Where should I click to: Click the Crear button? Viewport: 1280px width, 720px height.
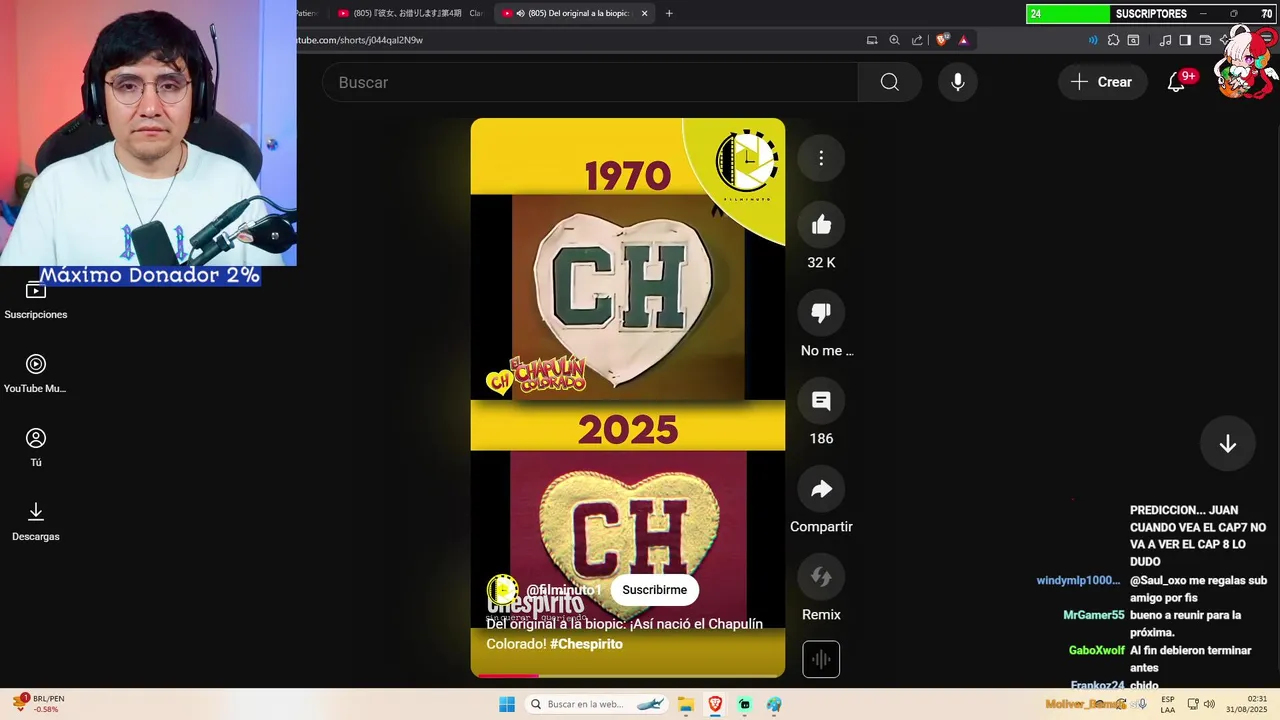point(1102,82)
